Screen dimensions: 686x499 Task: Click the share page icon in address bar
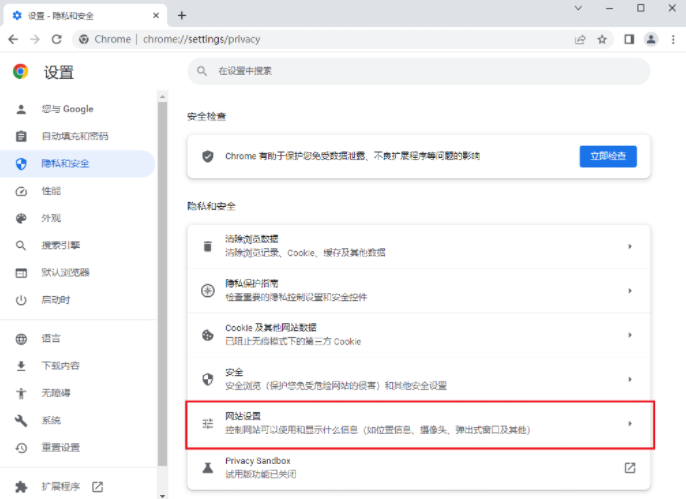tap(580, 39)
